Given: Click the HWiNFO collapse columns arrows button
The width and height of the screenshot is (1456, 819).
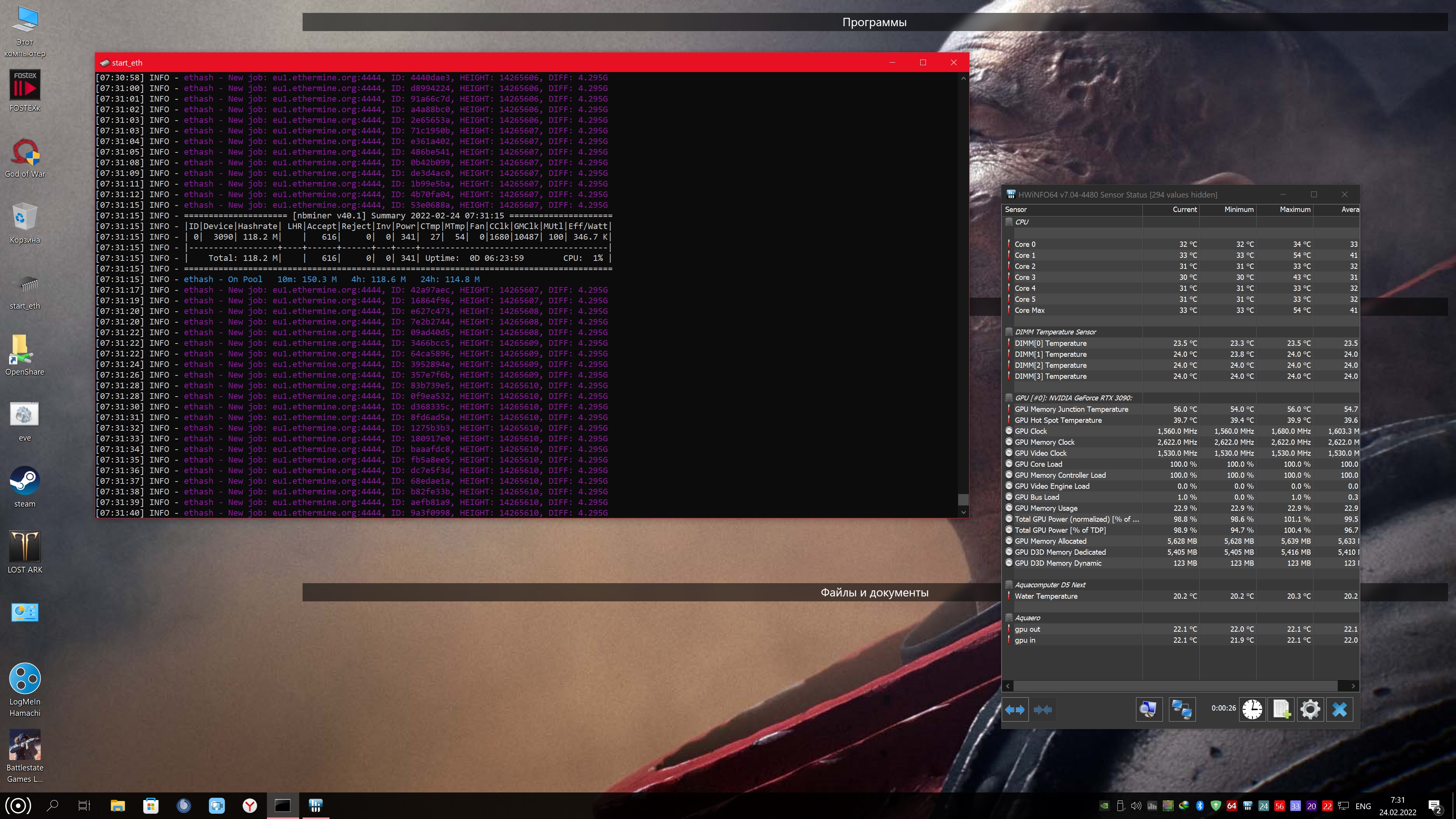Looking at the screenshot, I should (1043, 709).
